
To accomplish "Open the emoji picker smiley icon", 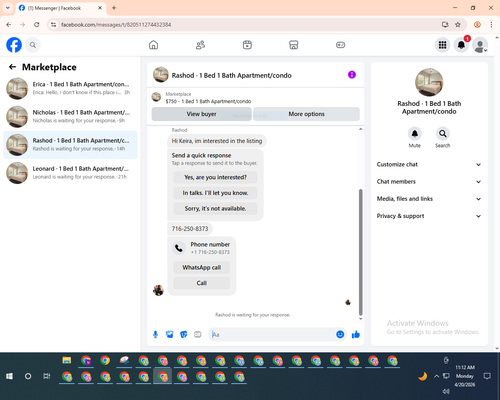I will coord(340,334).
